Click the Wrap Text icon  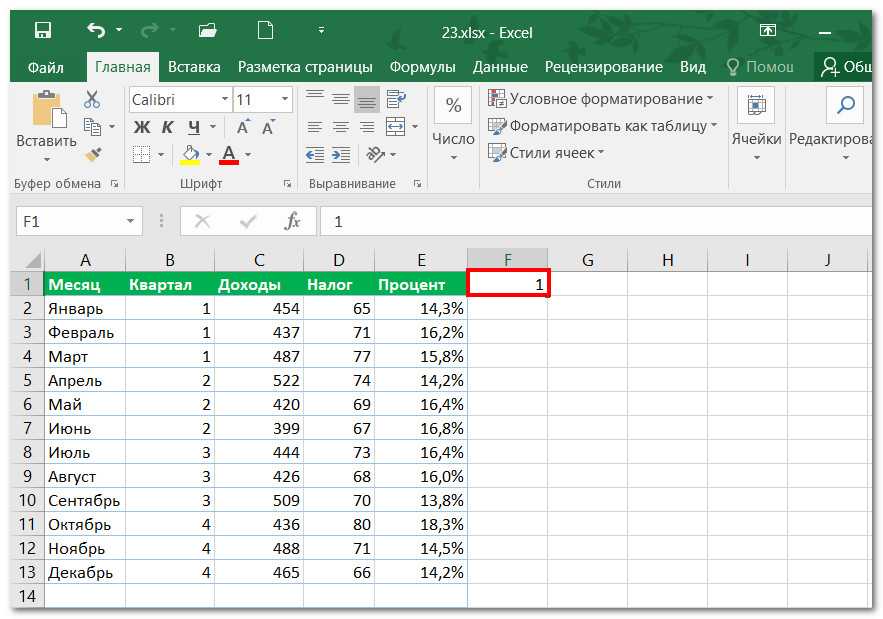[x=396, y=99]
